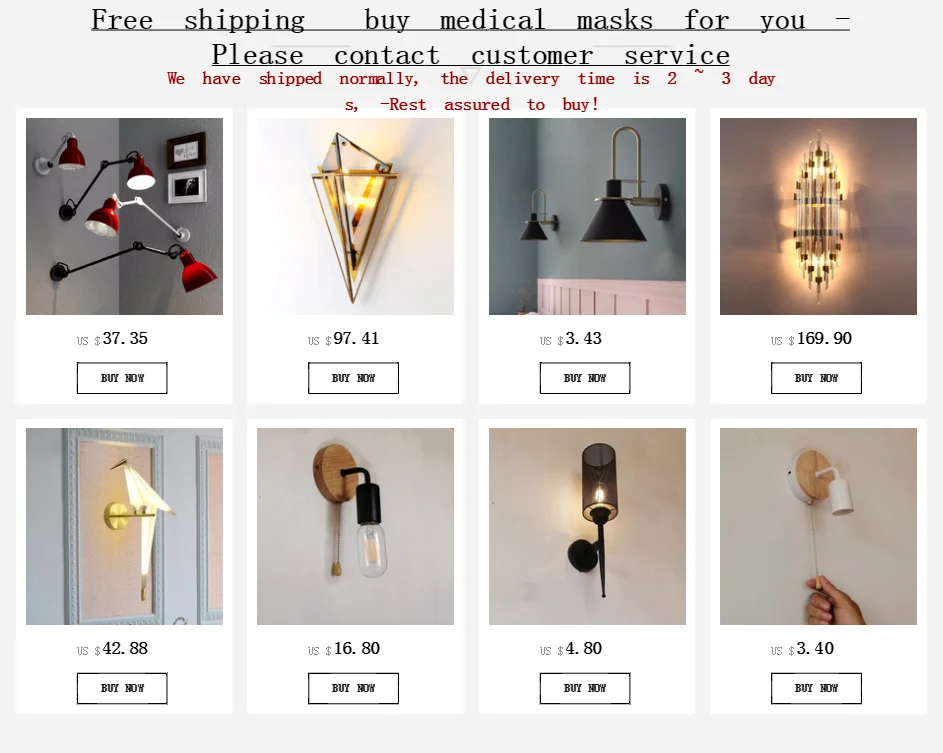Image resolution: width=943 pixels, height=753 pixels.
Task: Click the US $16.80 price text
Action: tap(343, 648)
